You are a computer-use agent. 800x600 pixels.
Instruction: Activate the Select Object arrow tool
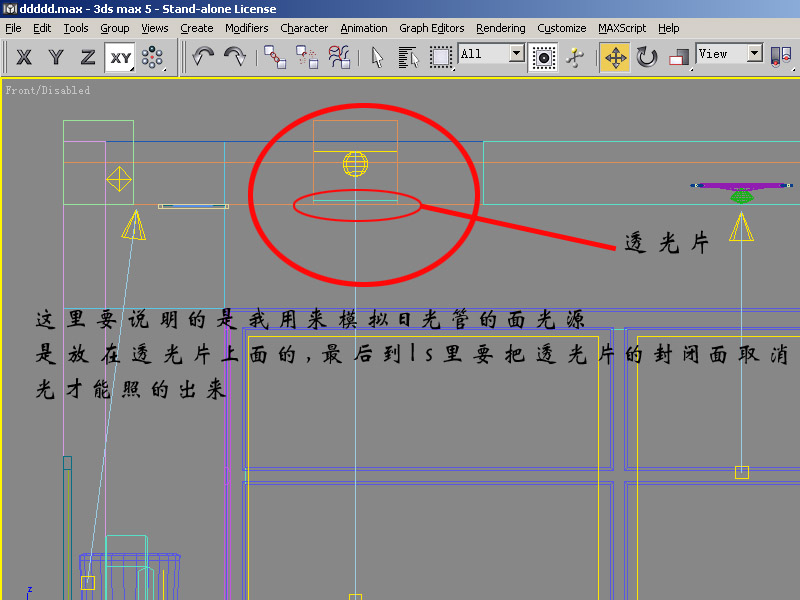pyautogui.click(x=377, y=57)
